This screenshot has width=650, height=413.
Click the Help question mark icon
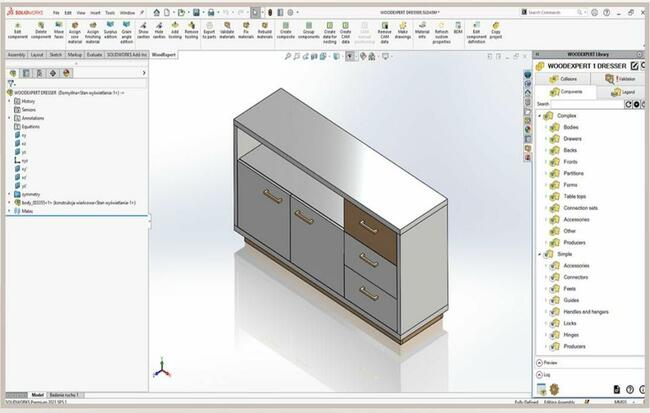pos(606,12)
